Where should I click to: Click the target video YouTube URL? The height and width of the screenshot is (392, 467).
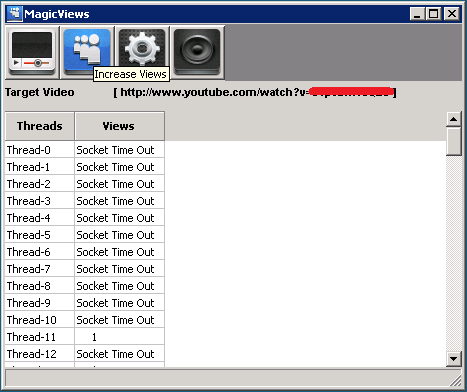(x=255, y=92)
